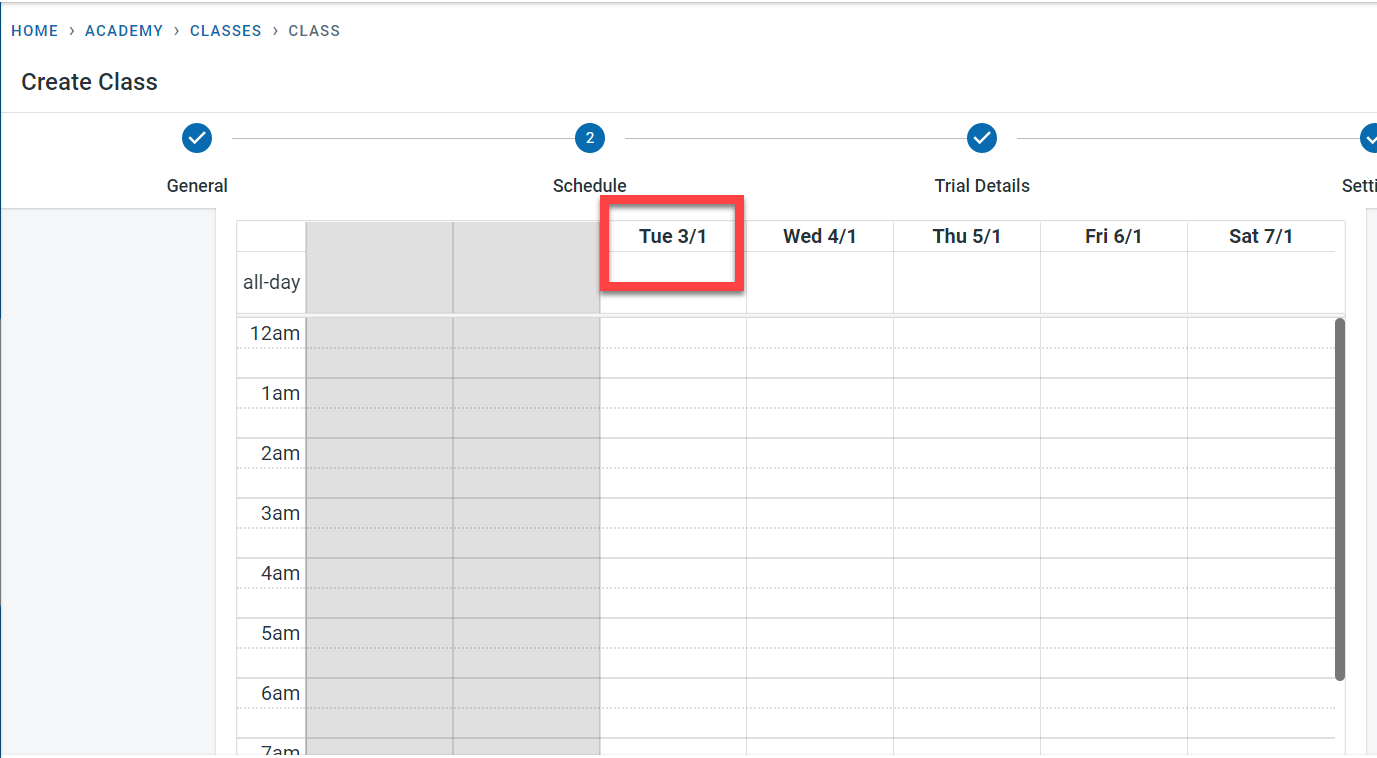Image resolution: width=1377 pixels, height=758 pixels.
Task: Click the Fri 6/1 column header
Action: click(1114, 237)
